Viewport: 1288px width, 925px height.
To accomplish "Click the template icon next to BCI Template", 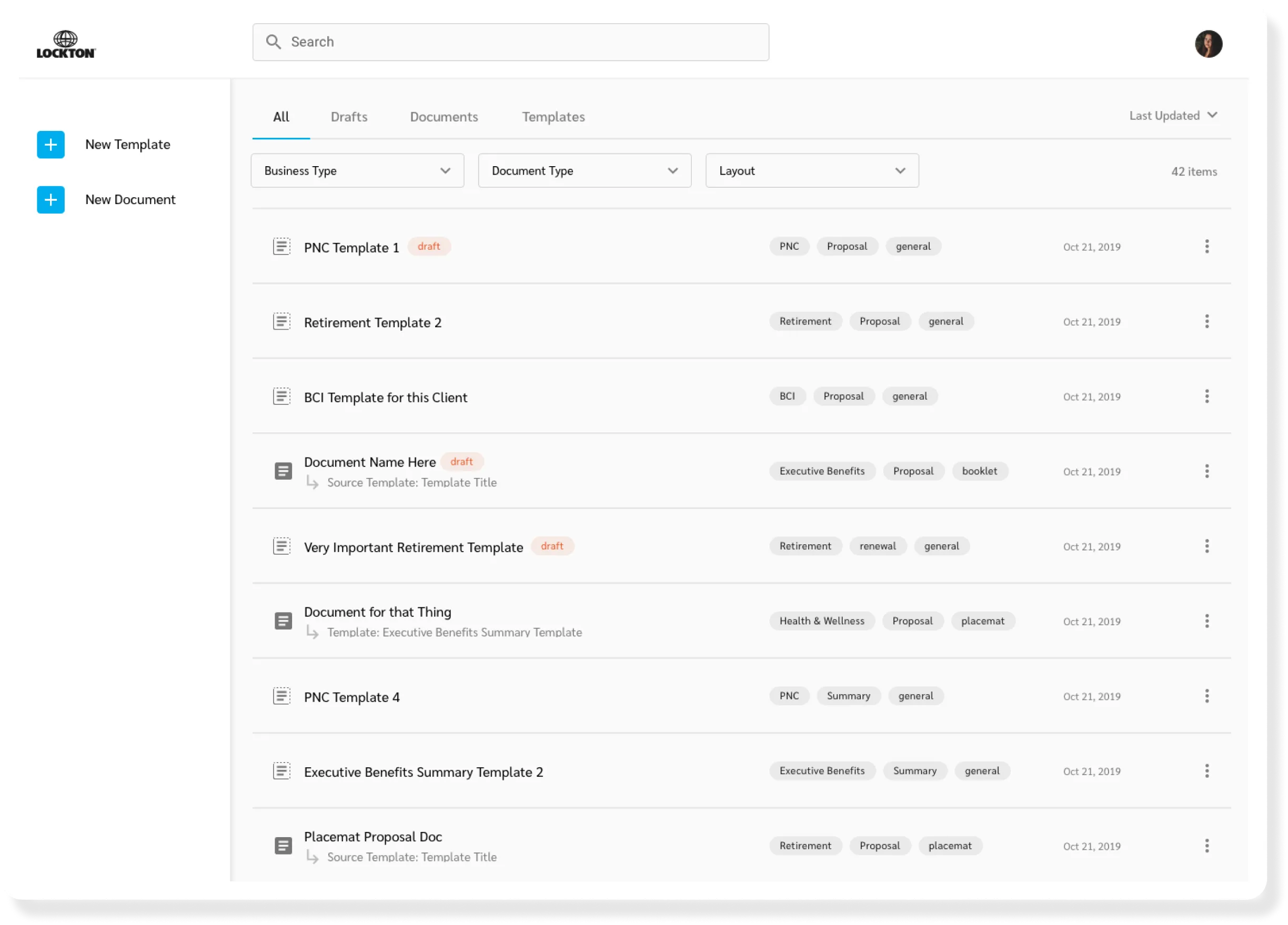I will tap(281, 396).
